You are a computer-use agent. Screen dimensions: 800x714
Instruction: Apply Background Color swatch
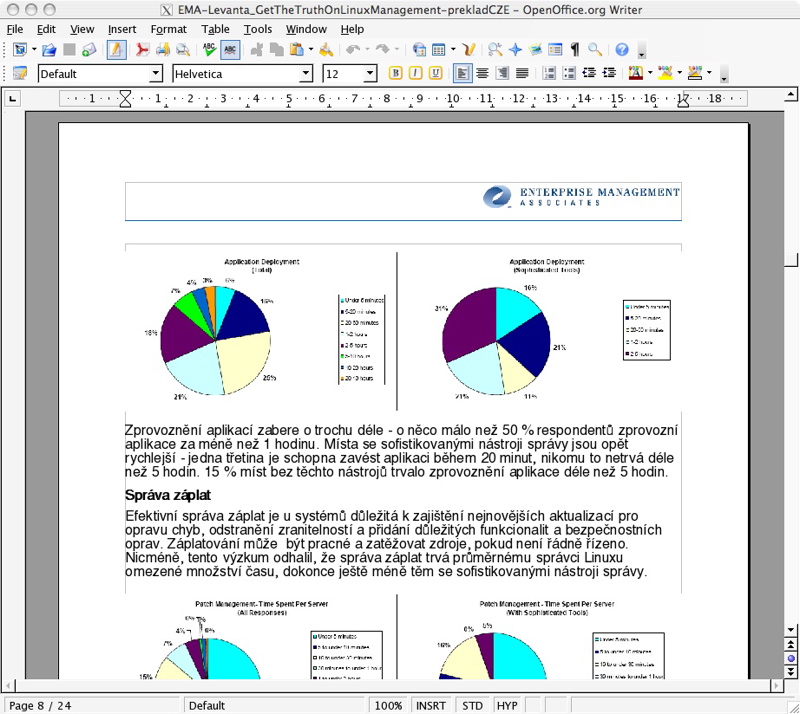click(695, 73)
